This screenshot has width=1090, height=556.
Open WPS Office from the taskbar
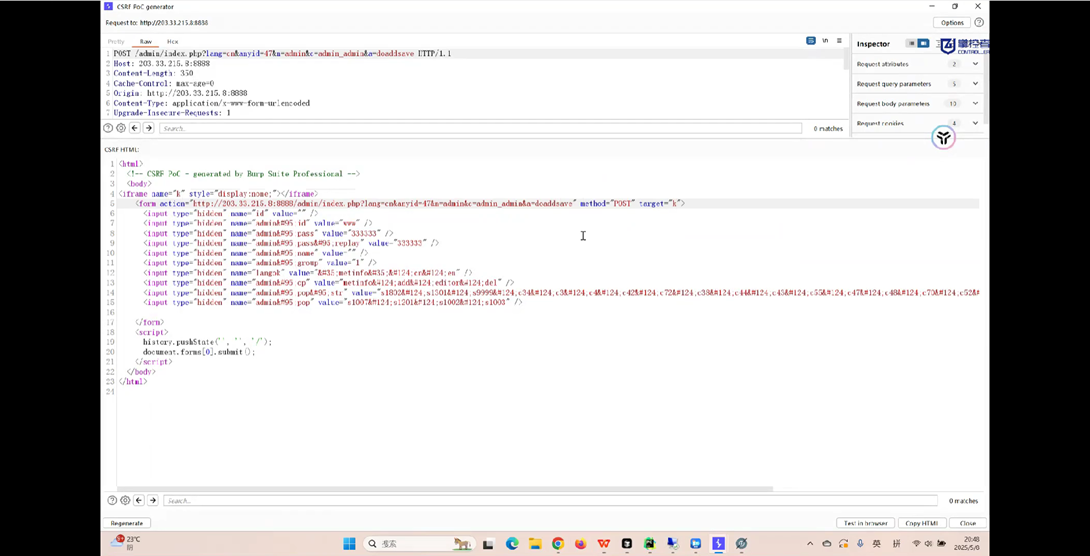coord(603,543)
